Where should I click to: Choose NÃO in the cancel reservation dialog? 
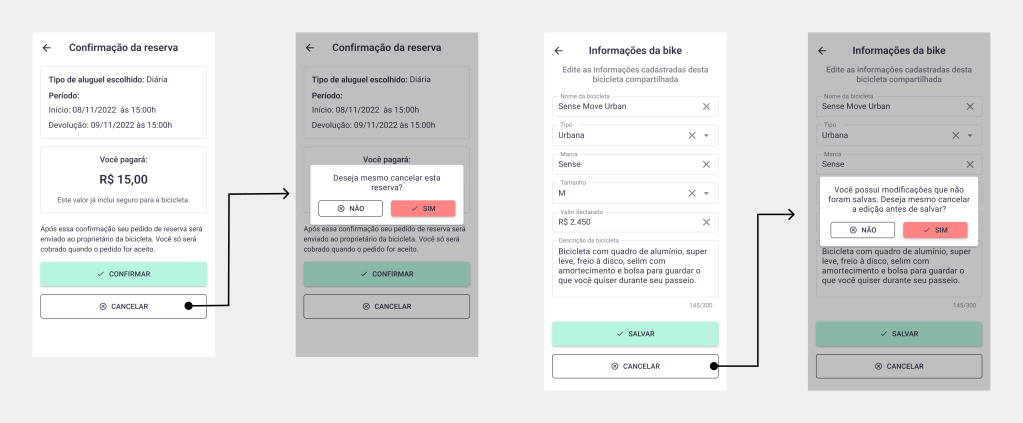click(350, 208)
